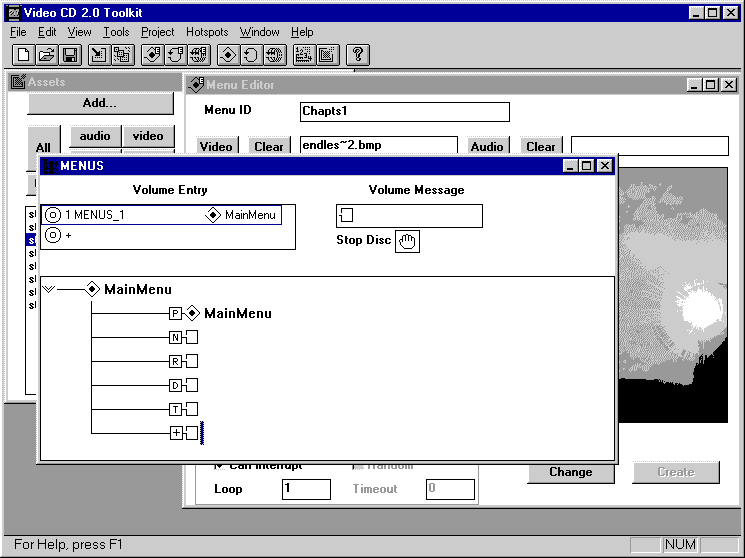745x558 pixels.
Task: Click the import-arrow toolbar icon
Action: [99, 55]
